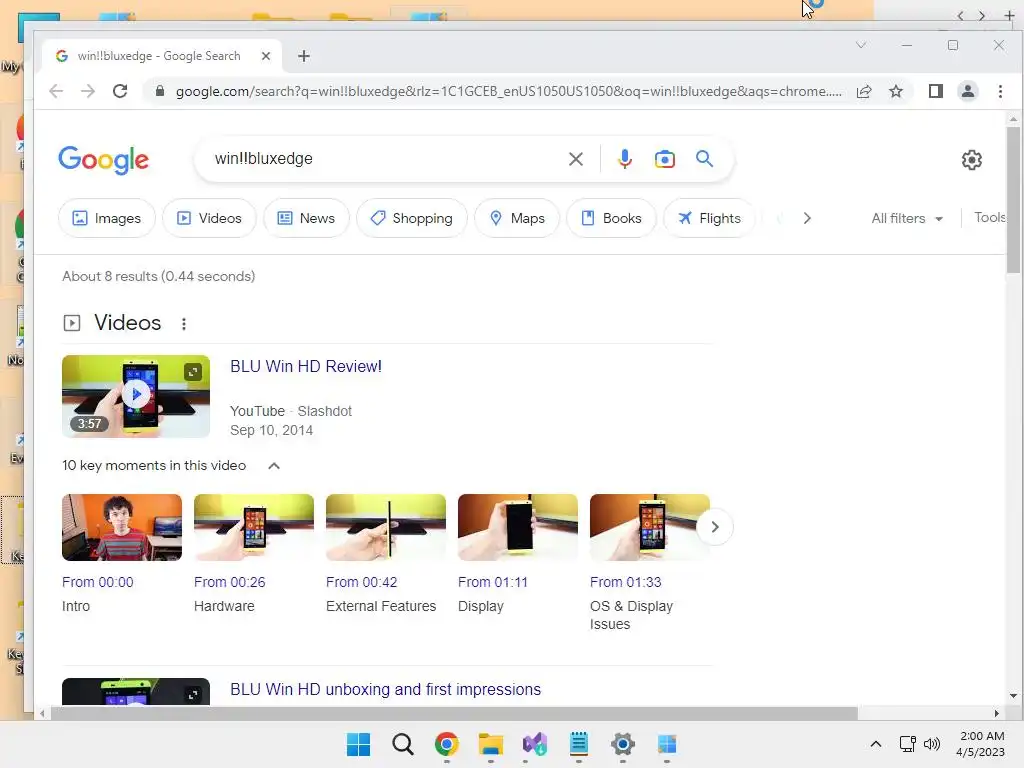Clear the search box with the X
The height and width of the screenshot is (768, 1024).
[575, 159]
